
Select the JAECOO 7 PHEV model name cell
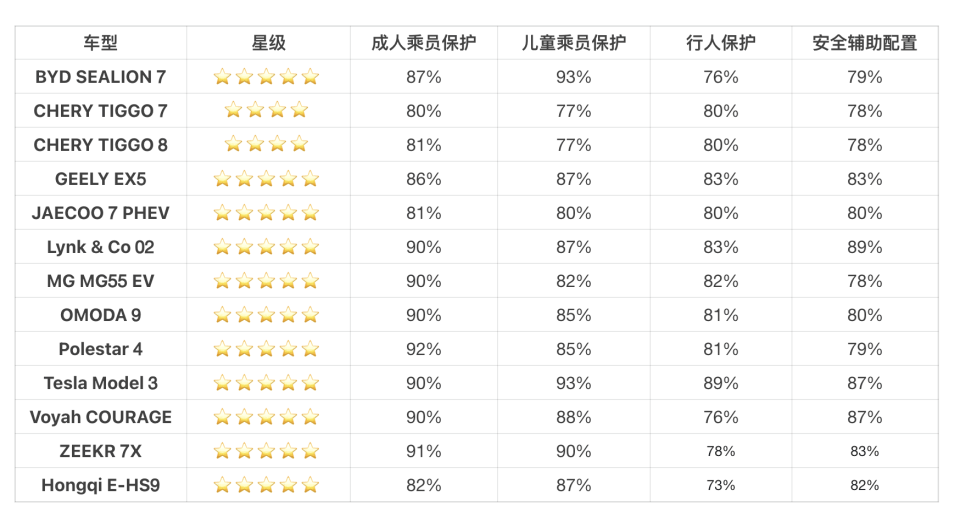(100, 213)
